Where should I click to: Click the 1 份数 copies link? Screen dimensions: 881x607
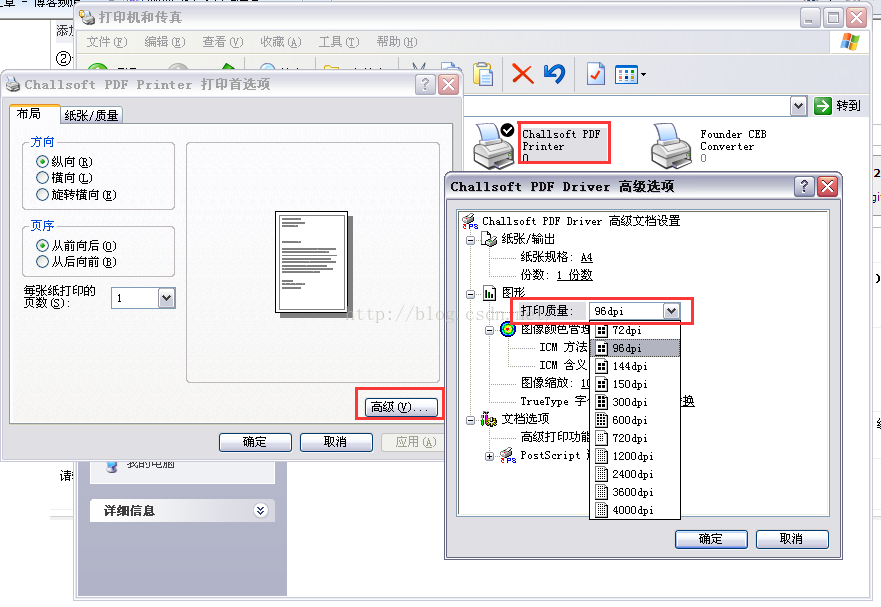click(x=575, y=275)
